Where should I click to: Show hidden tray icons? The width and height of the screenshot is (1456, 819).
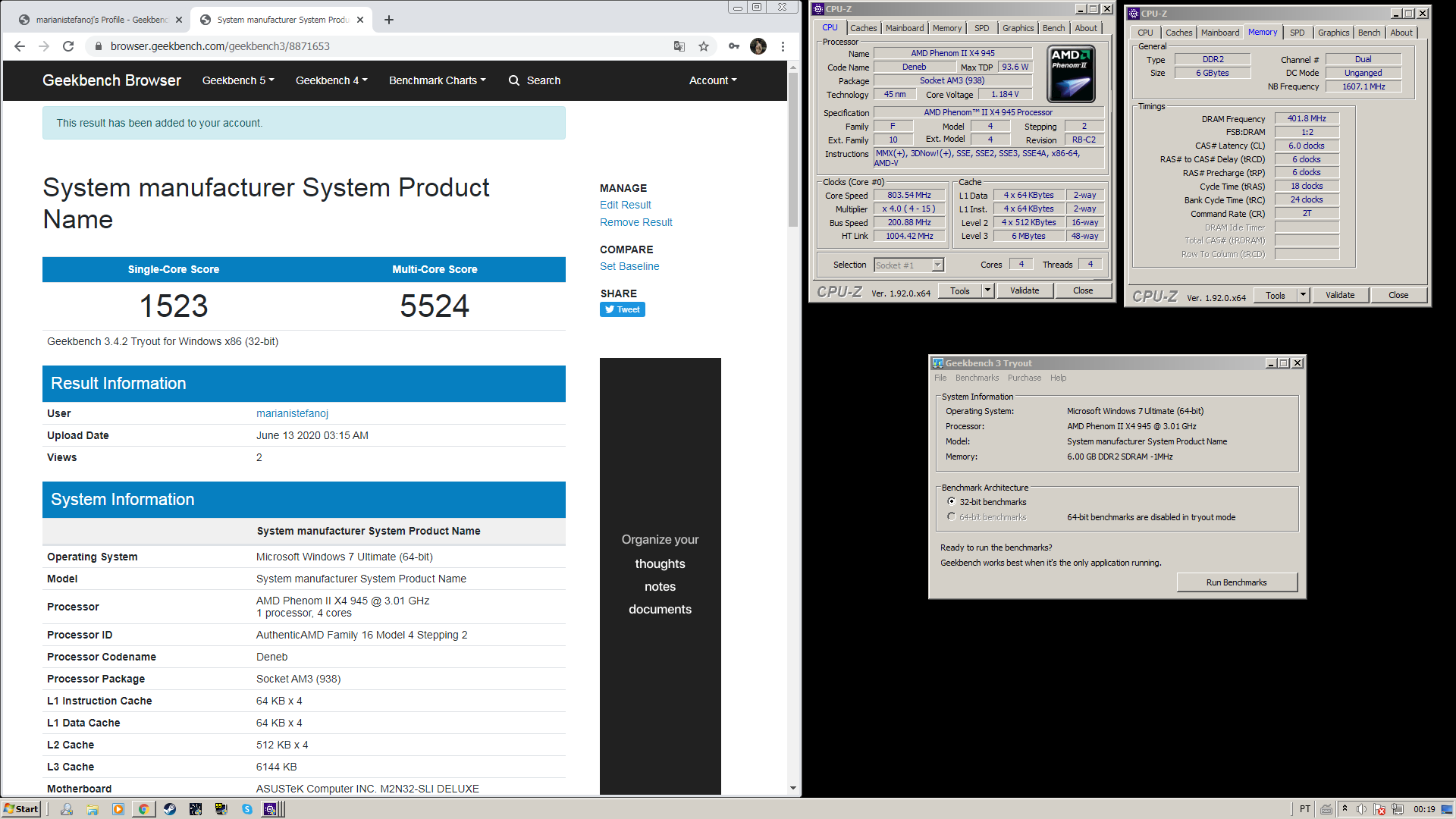point(1345,809)
